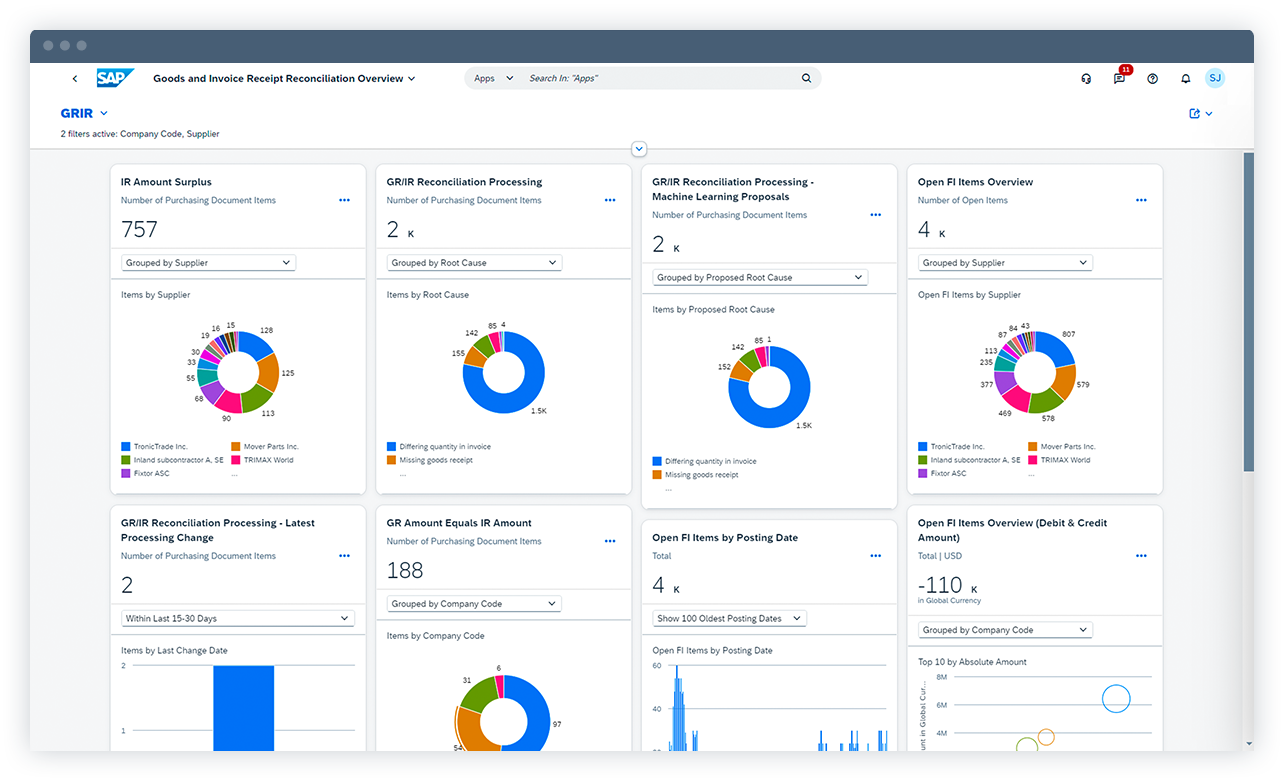Open the headset support icon
1284x780 pixels.
pos(1086,79)
